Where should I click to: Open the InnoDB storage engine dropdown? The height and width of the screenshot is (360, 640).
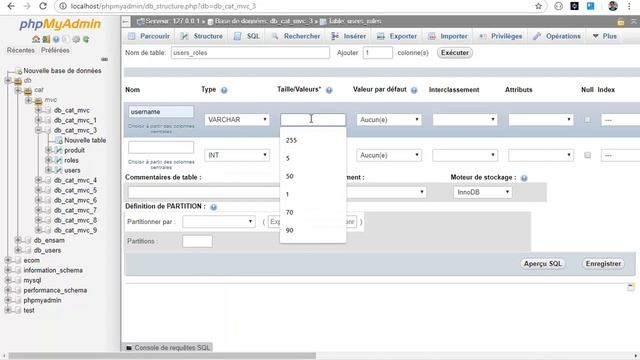pos(482,192)
